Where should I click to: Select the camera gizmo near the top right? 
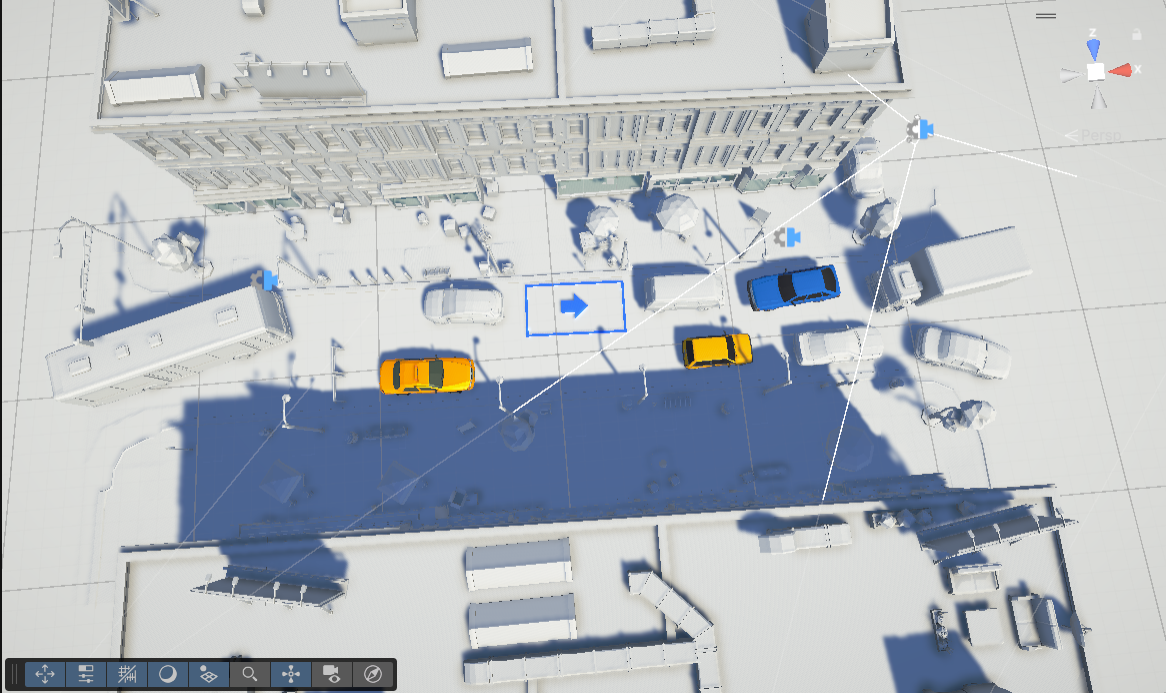(x=919, y=128)
